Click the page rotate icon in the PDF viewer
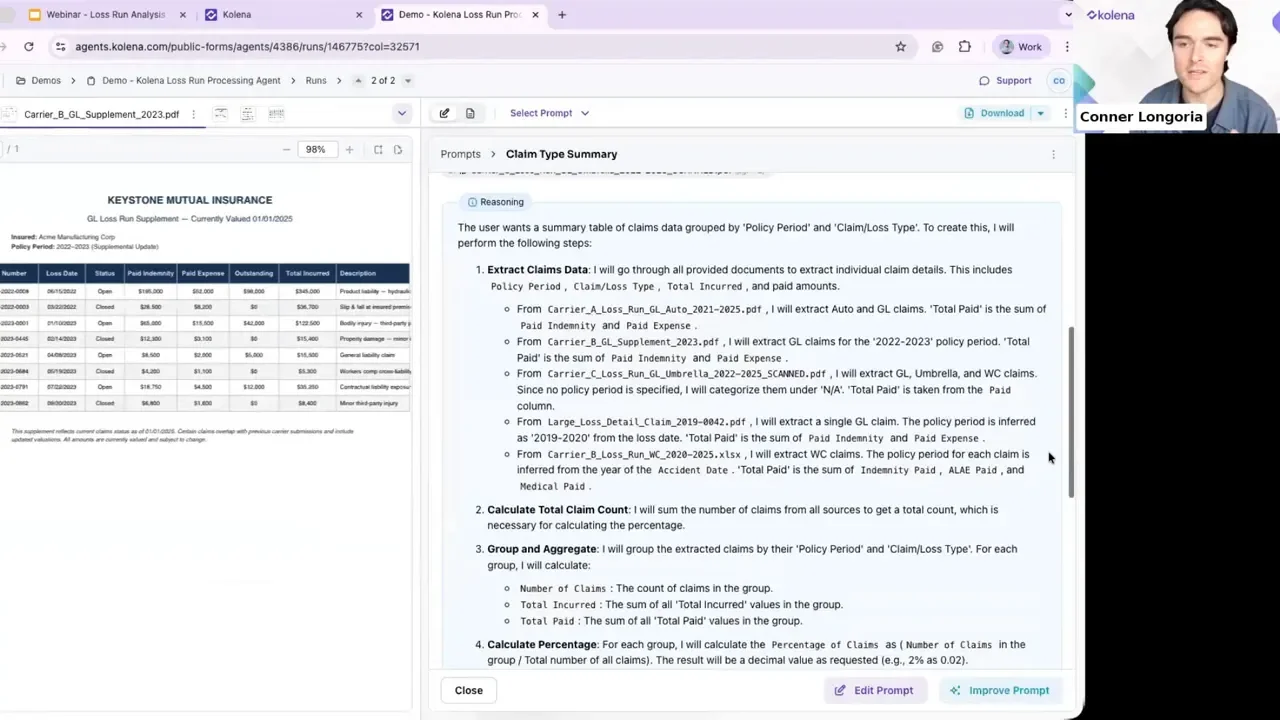The image size is (1280, 720). [398, 148]
